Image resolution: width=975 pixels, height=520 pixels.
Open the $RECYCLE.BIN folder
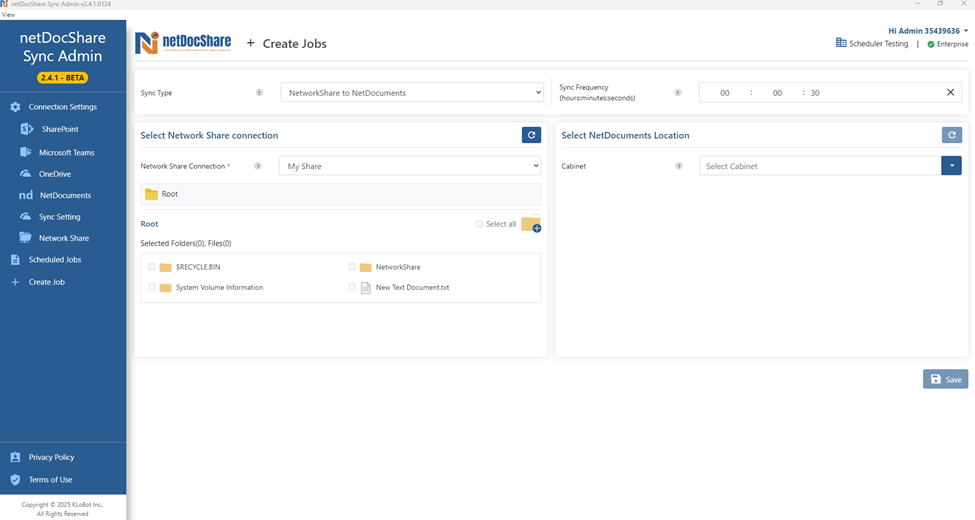point(198,267)
